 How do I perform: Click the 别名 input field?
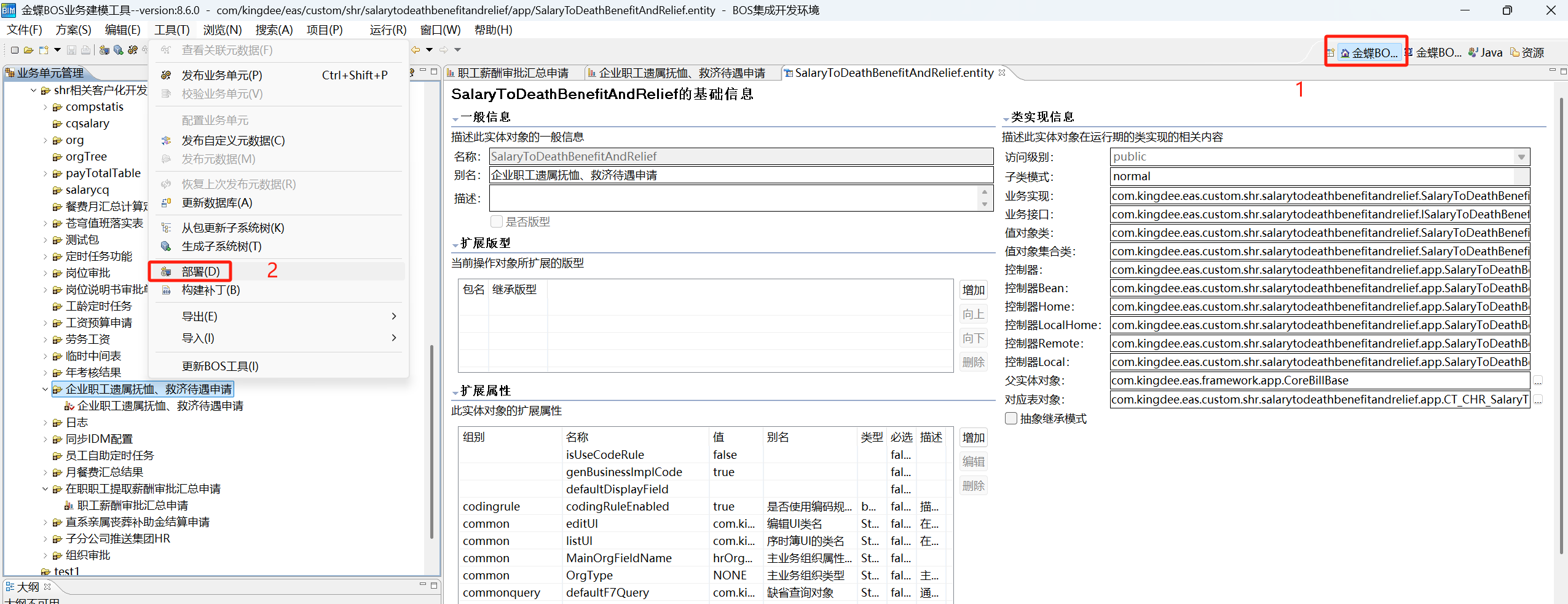pos(741,175)
